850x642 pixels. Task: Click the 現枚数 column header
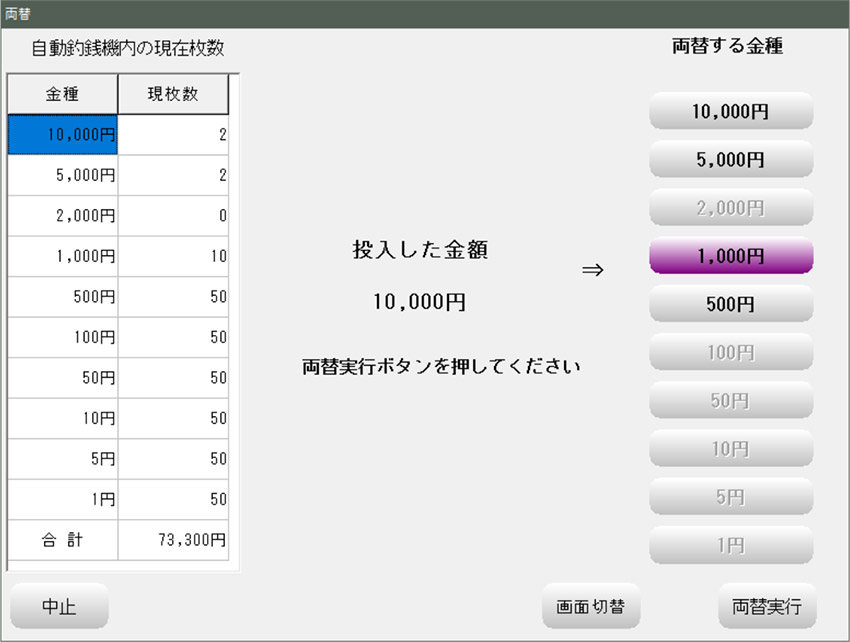[x=173, y=95]
